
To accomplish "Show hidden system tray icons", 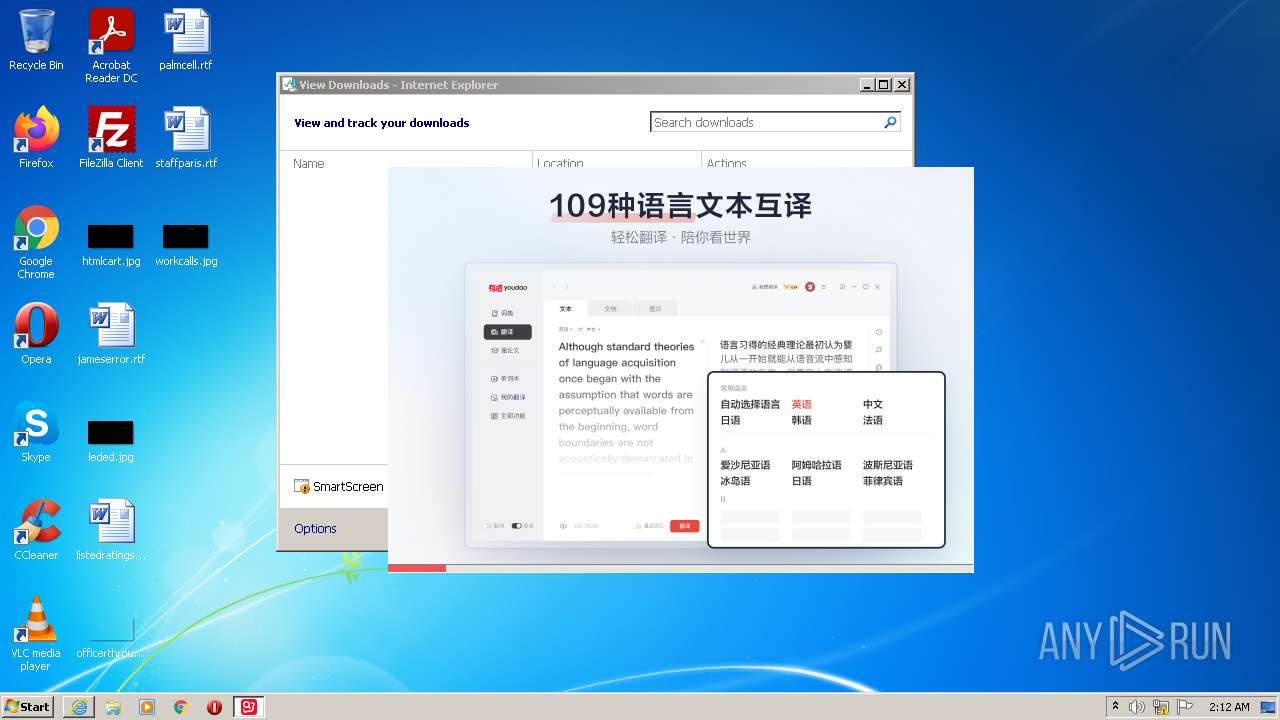I will [x=1115, y=707].
